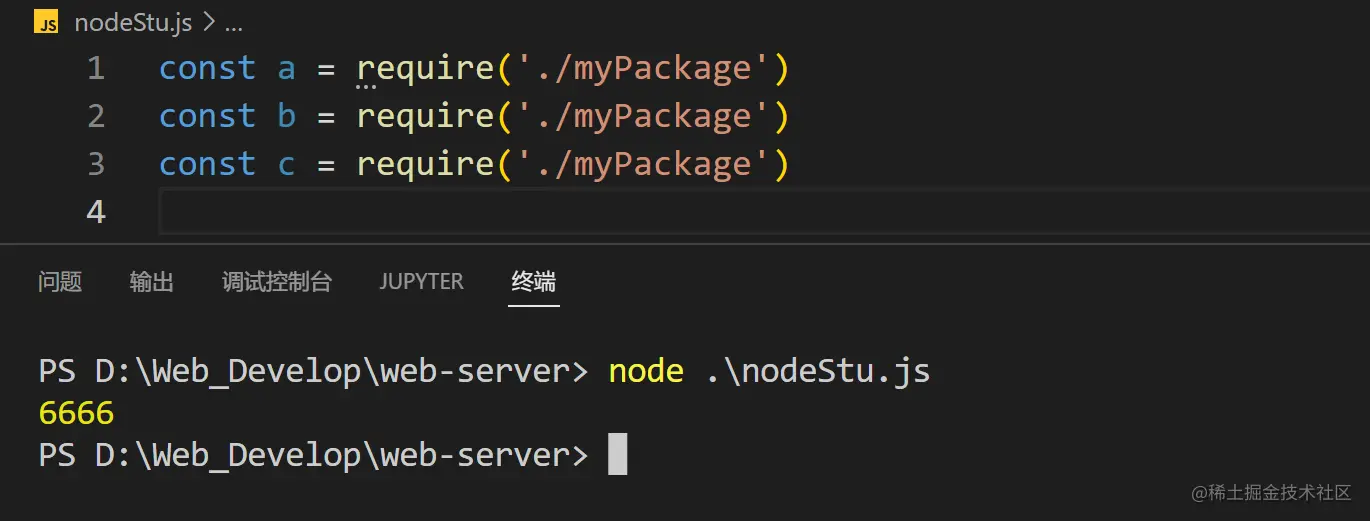The image size is (1370, 521).
Task: Click the 稀土掘金技术社区 watermark
Action: pos(1270,492)
